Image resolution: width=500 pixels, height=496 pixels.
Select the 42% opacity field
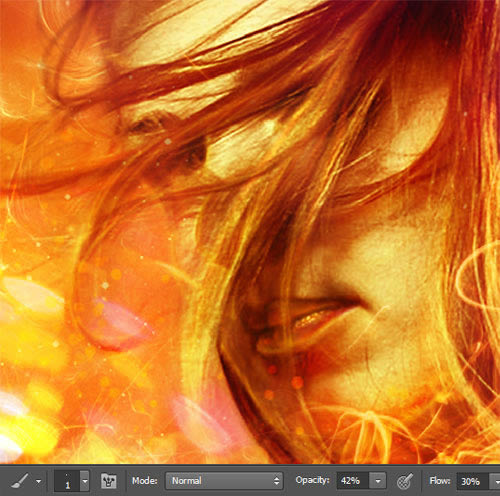pos(352,481)
